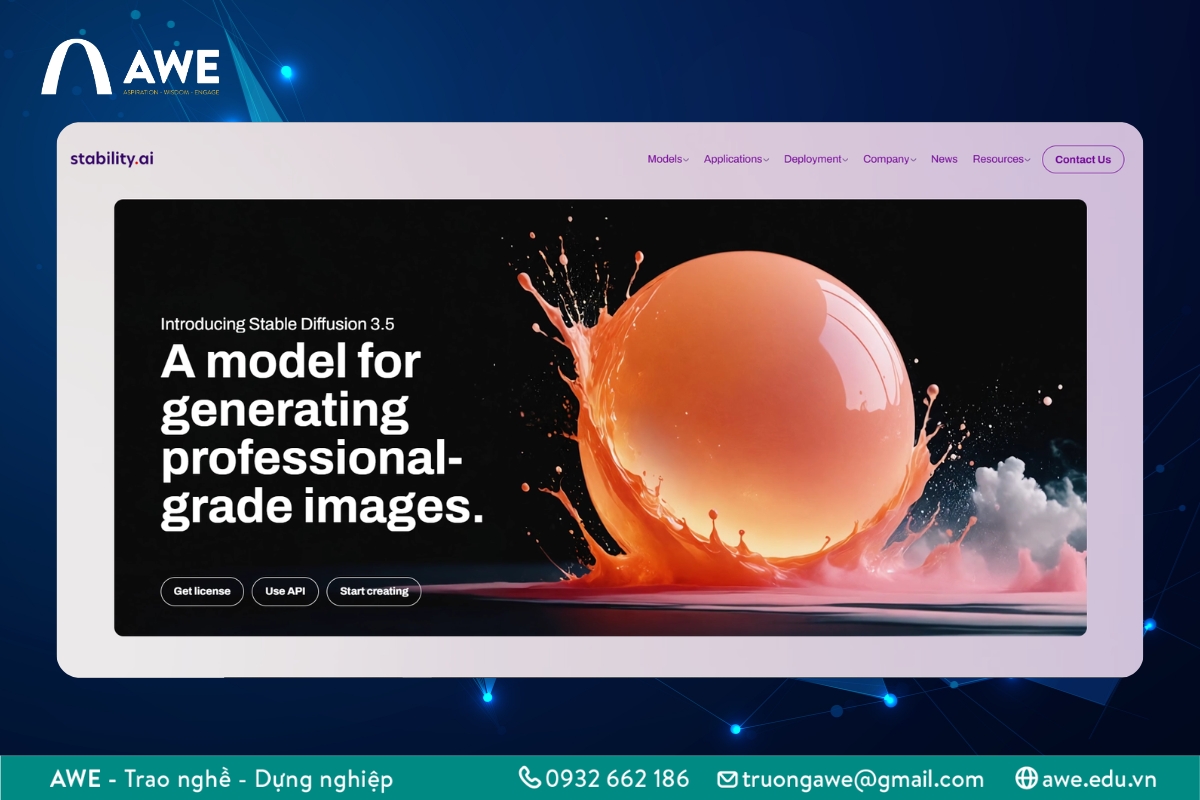The height and width of the screenshot is (800, 1200).
Task: Click the AWE arch logo
Action: tap(77, 68)
